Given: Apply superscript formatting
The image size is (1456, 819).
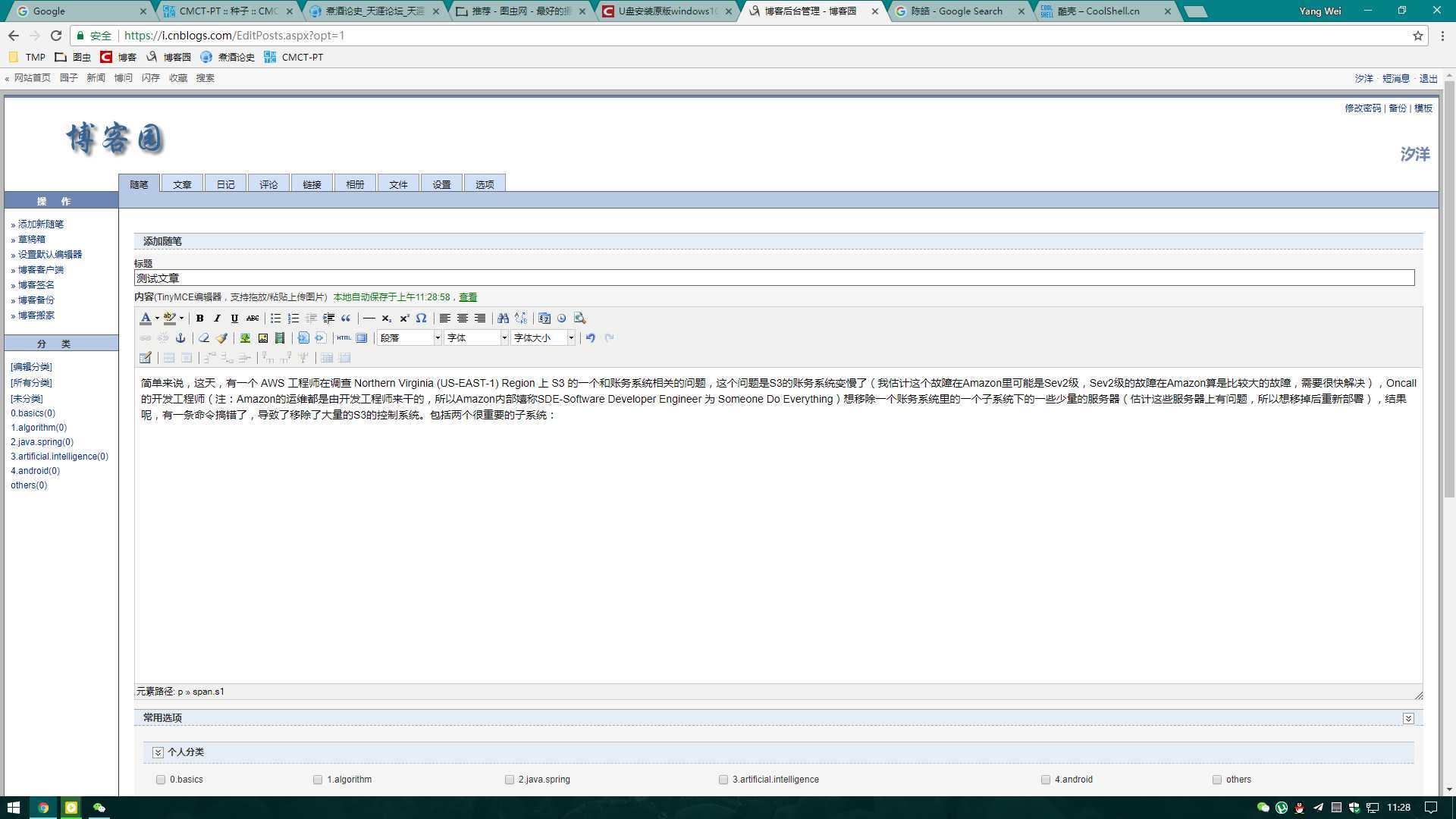Looking at the screenshot, I should [x=404, y=318].
